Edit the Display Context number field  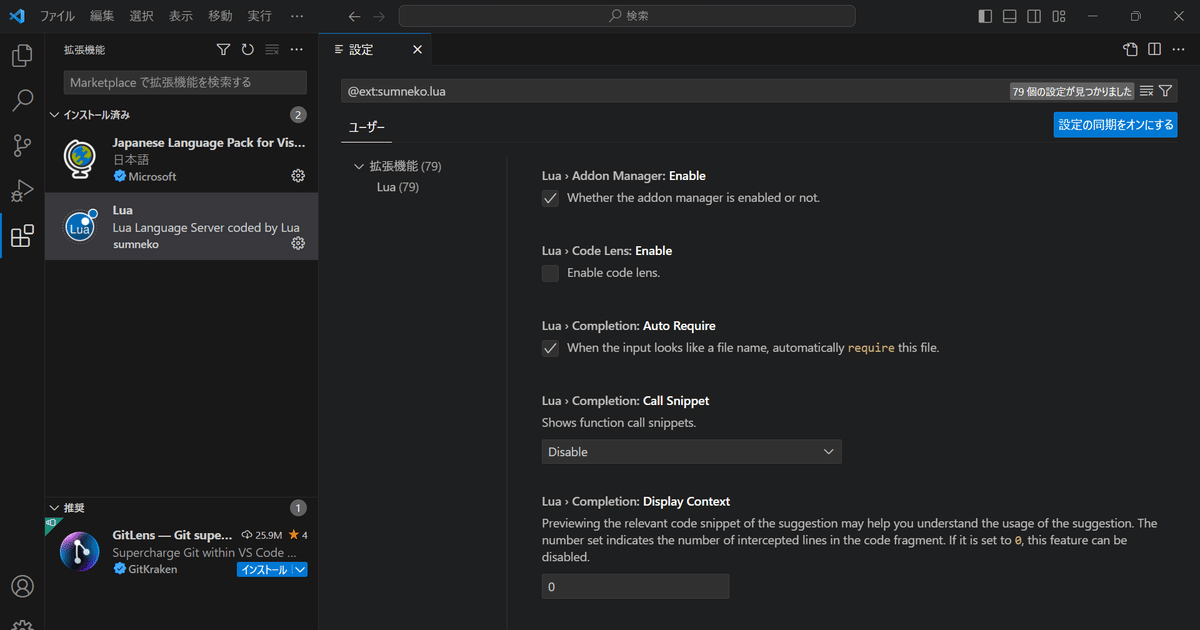pyautogui.click(x=635, y=587)
